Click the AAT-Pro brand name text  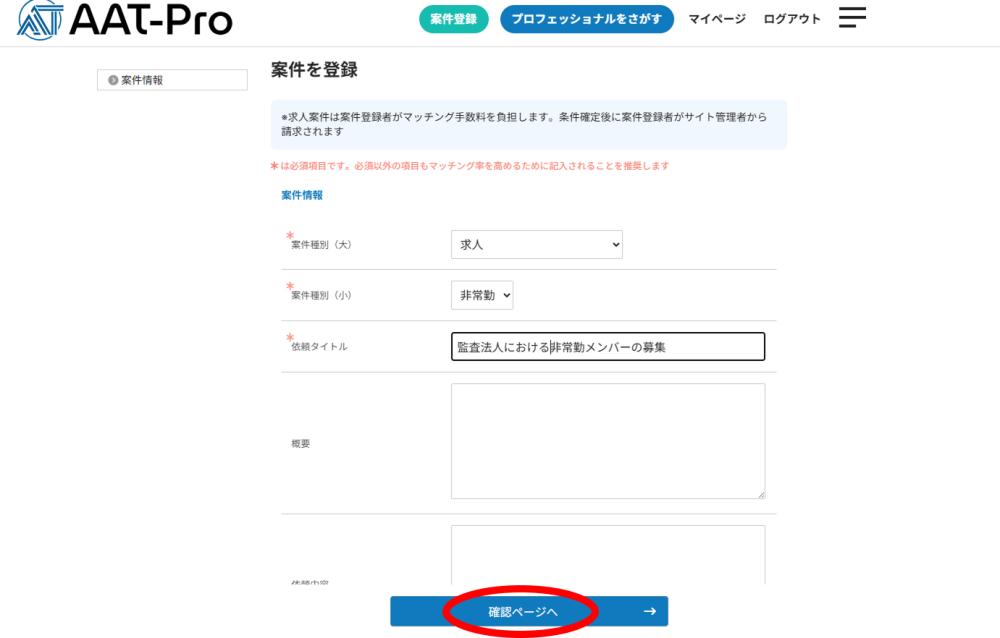[151, 19]
